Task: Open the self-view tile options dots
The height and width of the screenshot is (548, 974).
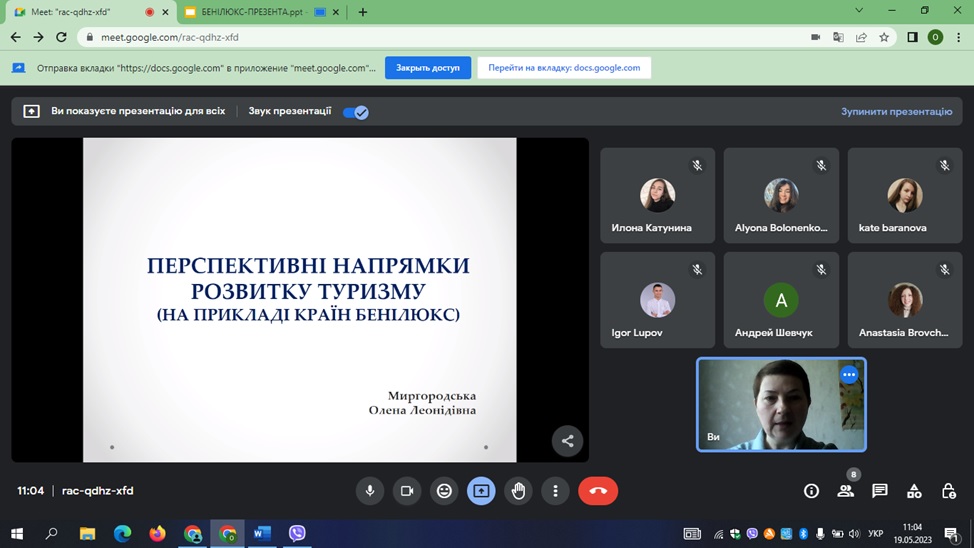Action: tap(849, 375)
